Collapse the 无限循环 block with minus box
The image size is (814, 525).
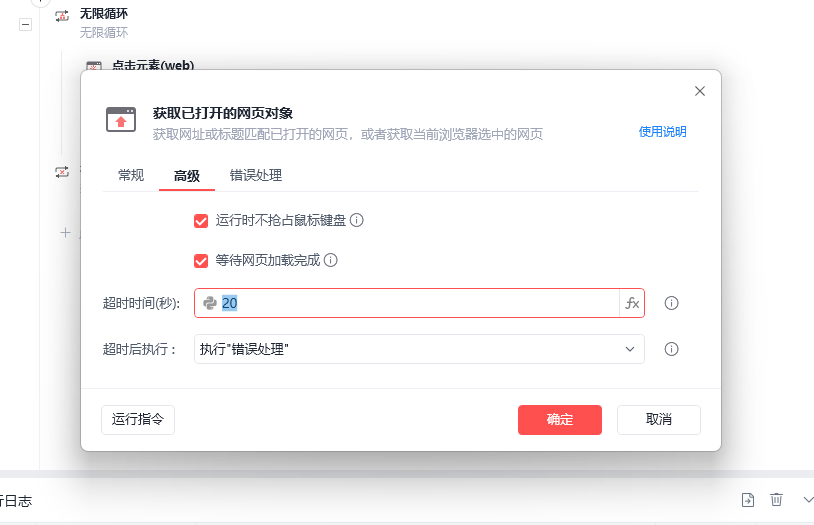pyautogui.click(x=25, y=24)
